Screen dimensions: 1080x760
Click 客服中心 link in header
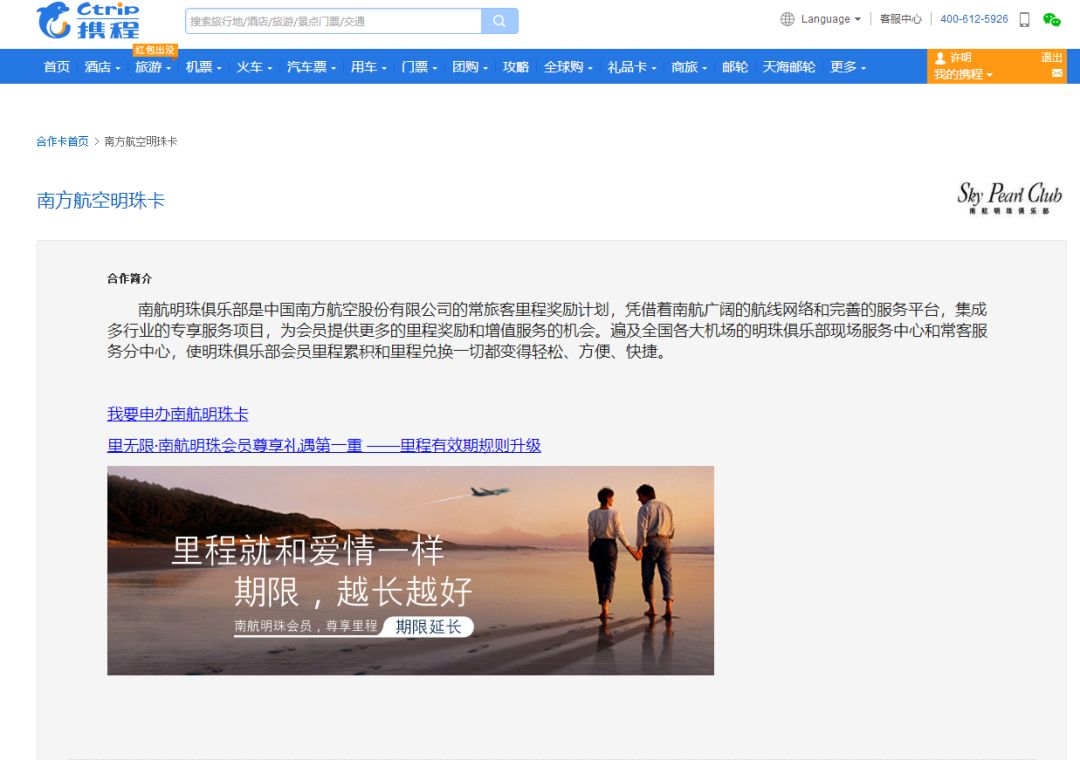(x=900, y=19)
